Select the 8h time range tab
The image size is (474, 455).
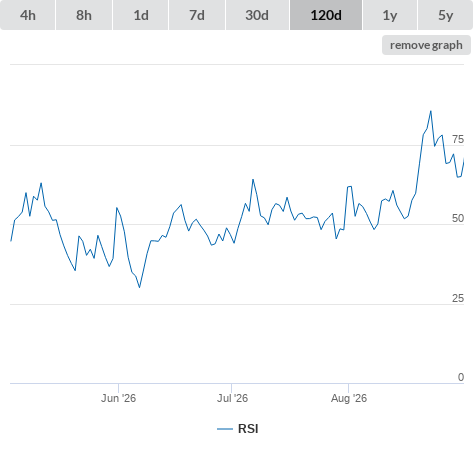point(84,15)
